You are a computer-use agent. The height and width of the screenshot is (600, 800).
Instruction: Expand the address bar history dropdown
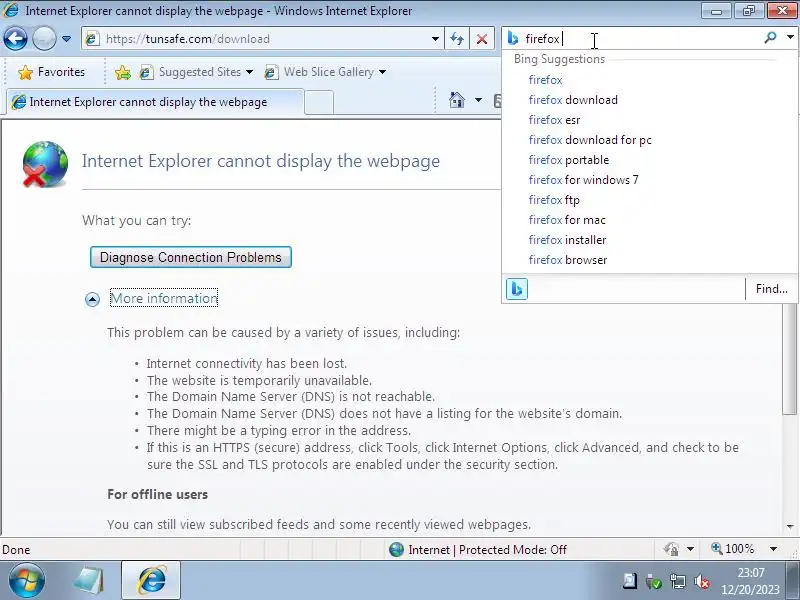point(435,39)
